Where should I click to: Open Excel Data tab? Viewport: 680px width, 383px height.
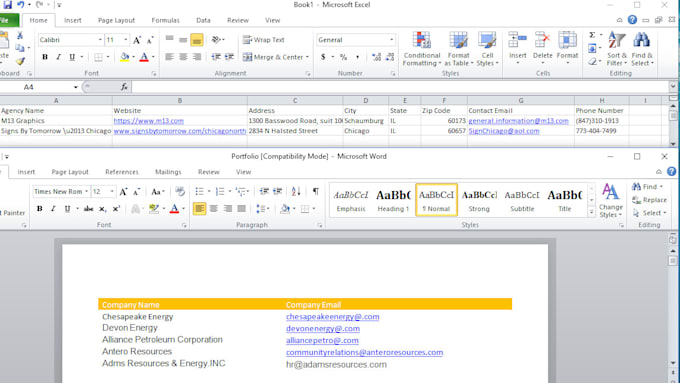point(203,20)
